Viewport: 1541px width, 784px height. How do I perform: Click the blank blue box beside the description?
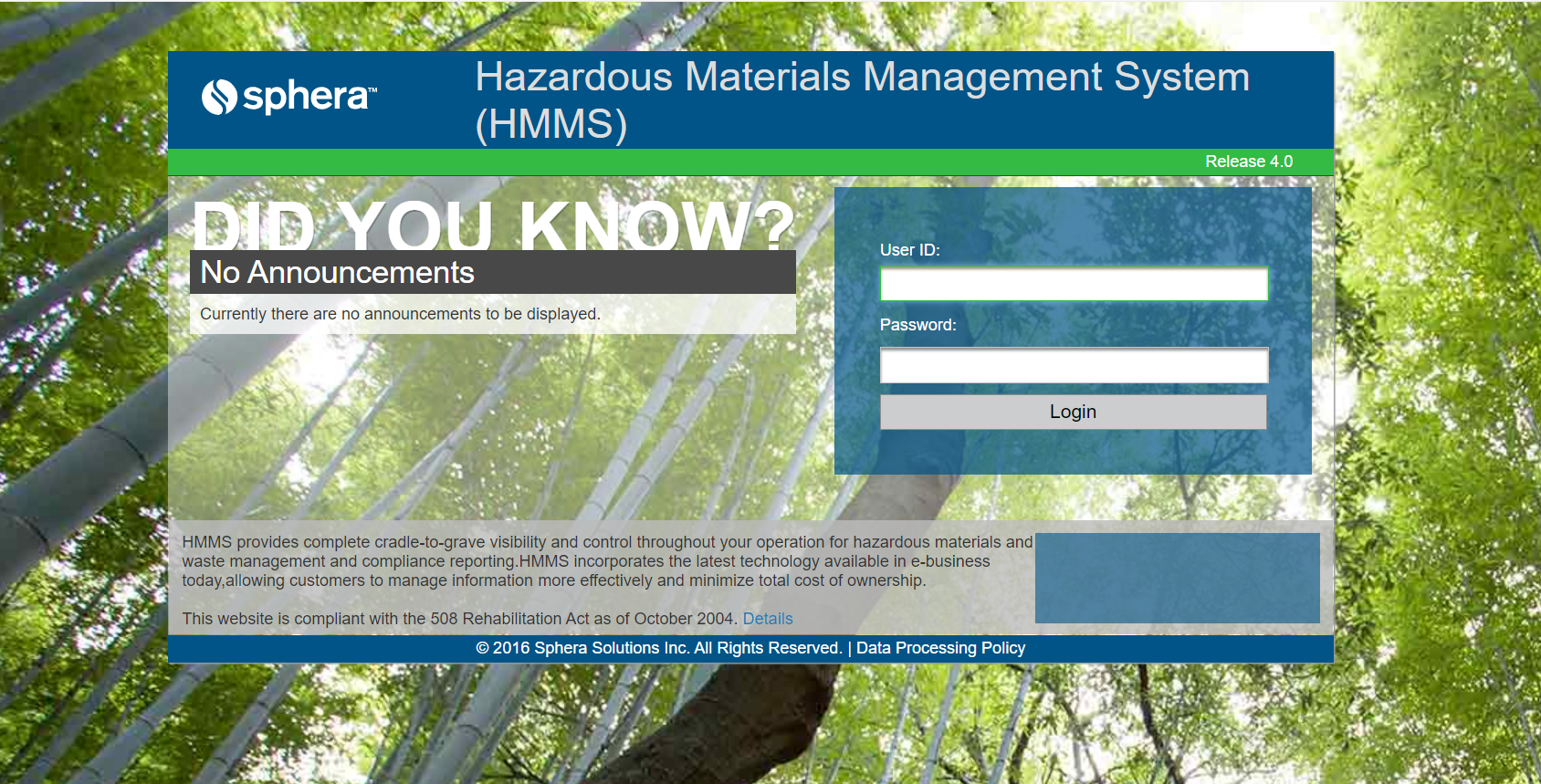pos(1177,578)
